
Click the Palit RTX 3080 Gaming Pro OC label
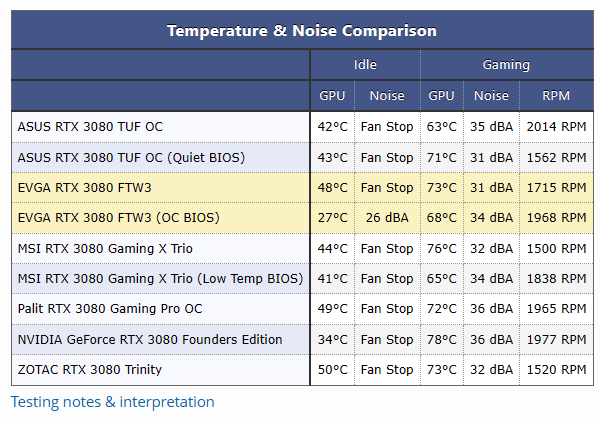point(110,309)
